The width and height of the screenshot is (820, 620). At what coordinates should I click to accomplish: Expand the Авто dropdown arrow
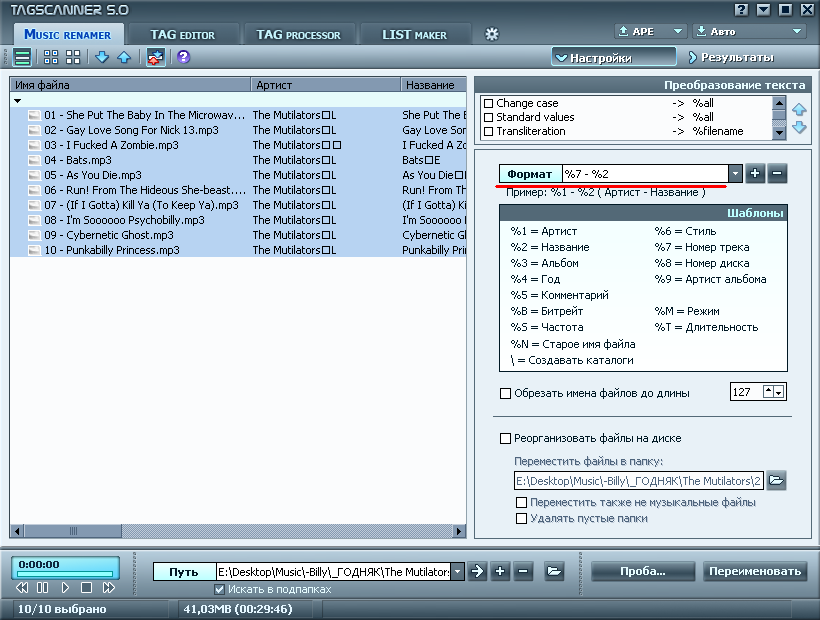[796, 31]
